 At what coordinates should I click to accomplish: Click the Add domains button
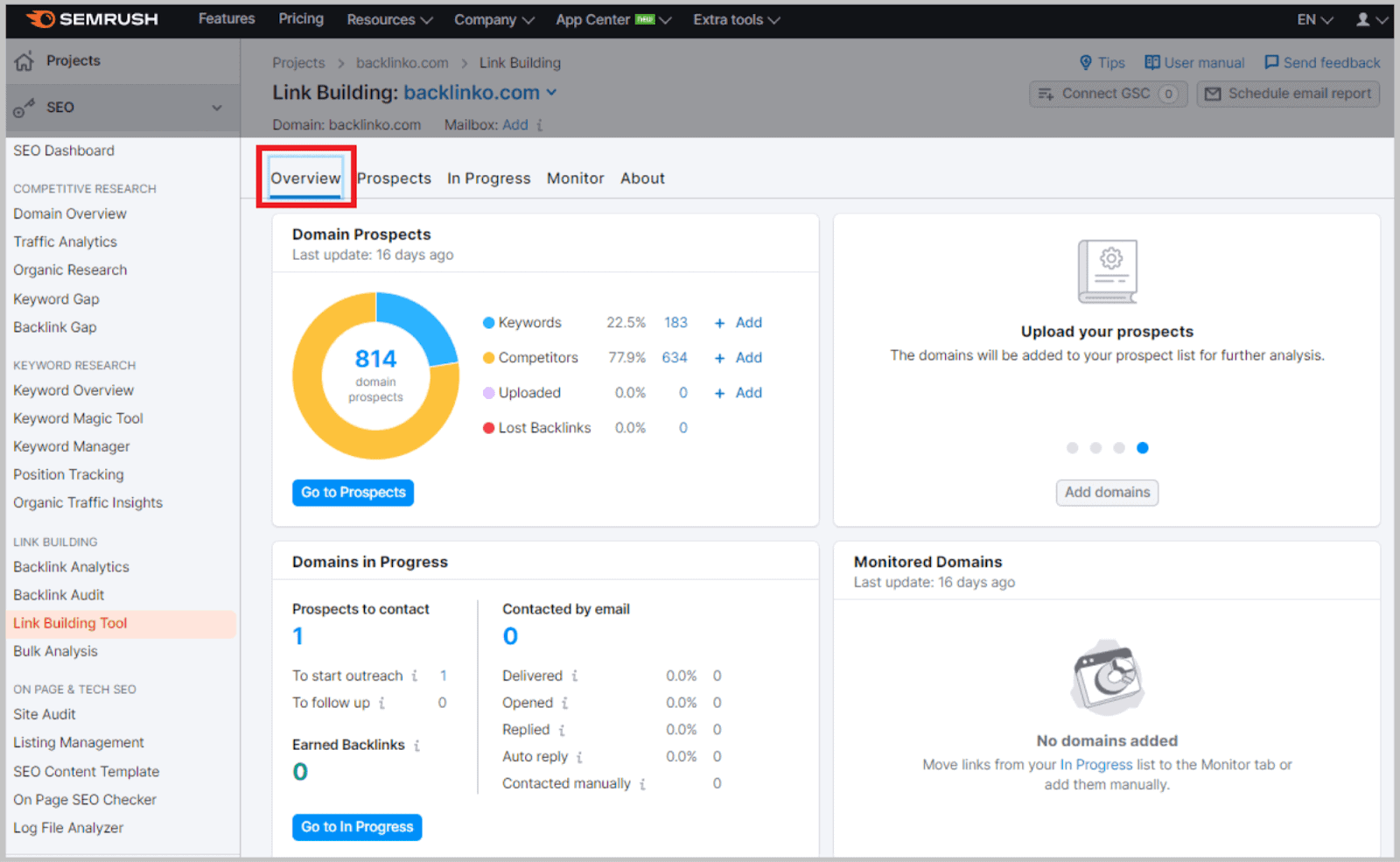coord(1107,493)
